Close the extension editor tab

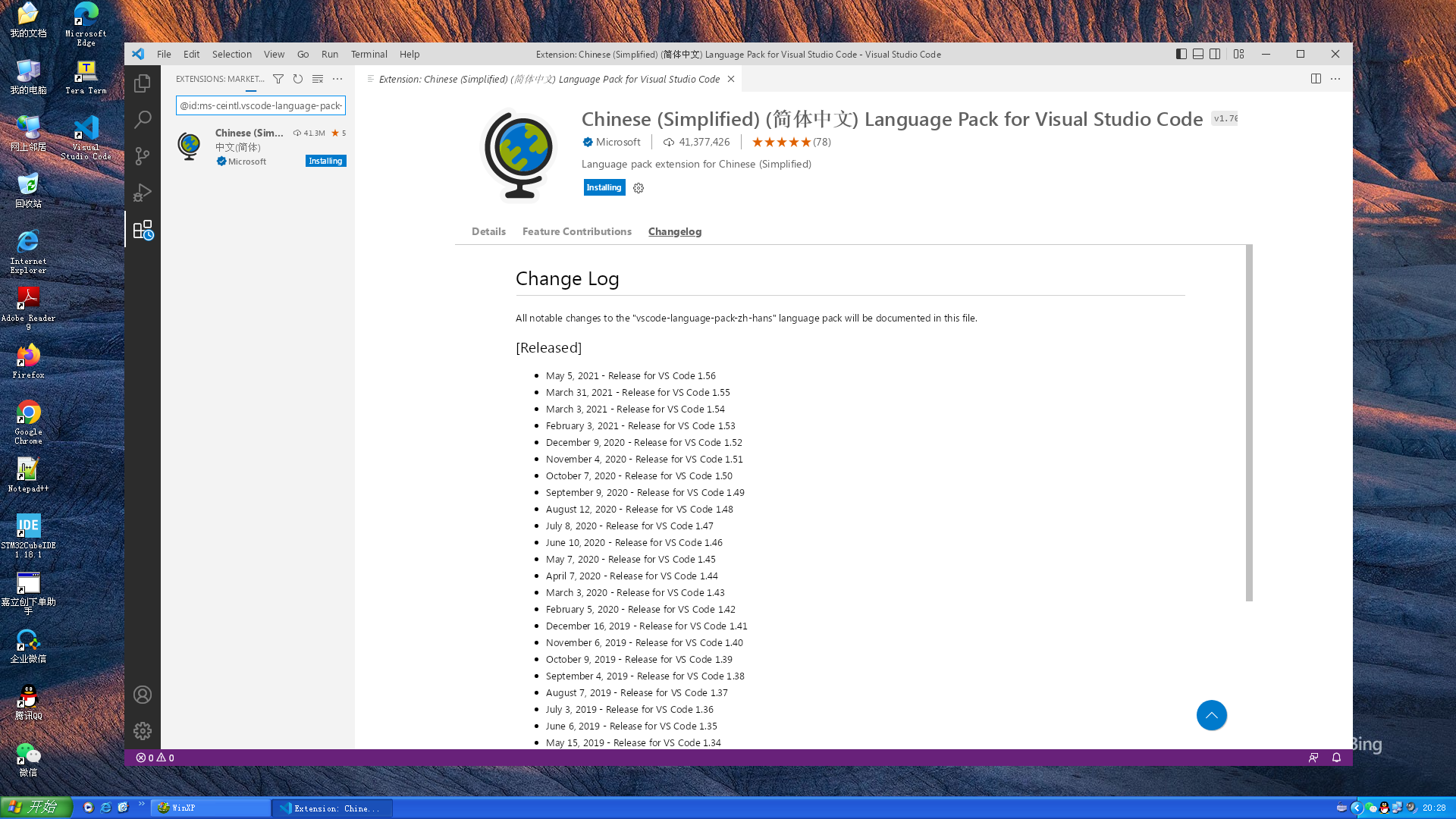pos(731,79)
